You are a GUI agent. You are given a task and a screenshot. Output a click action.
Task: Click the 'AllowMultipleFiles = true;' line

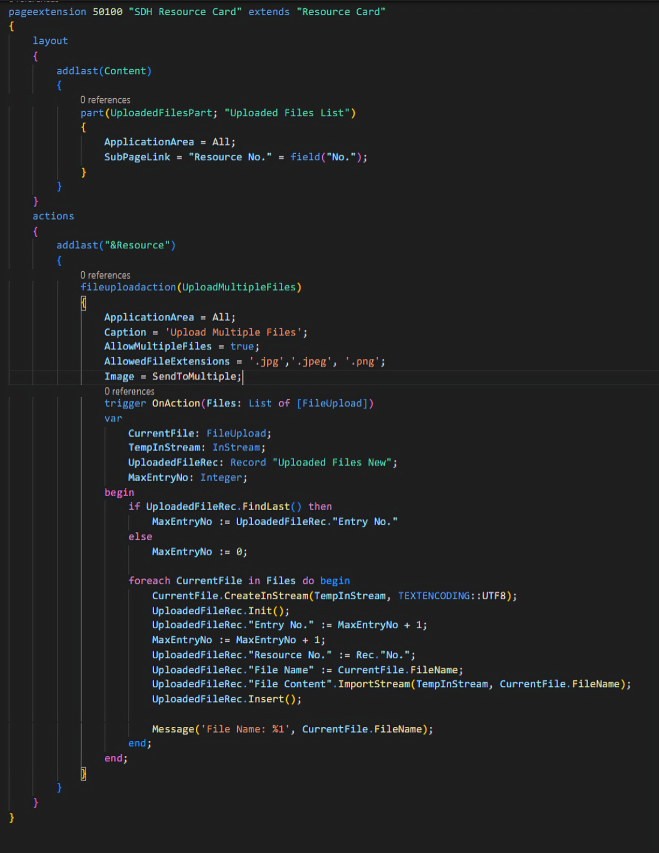(182, 347)
